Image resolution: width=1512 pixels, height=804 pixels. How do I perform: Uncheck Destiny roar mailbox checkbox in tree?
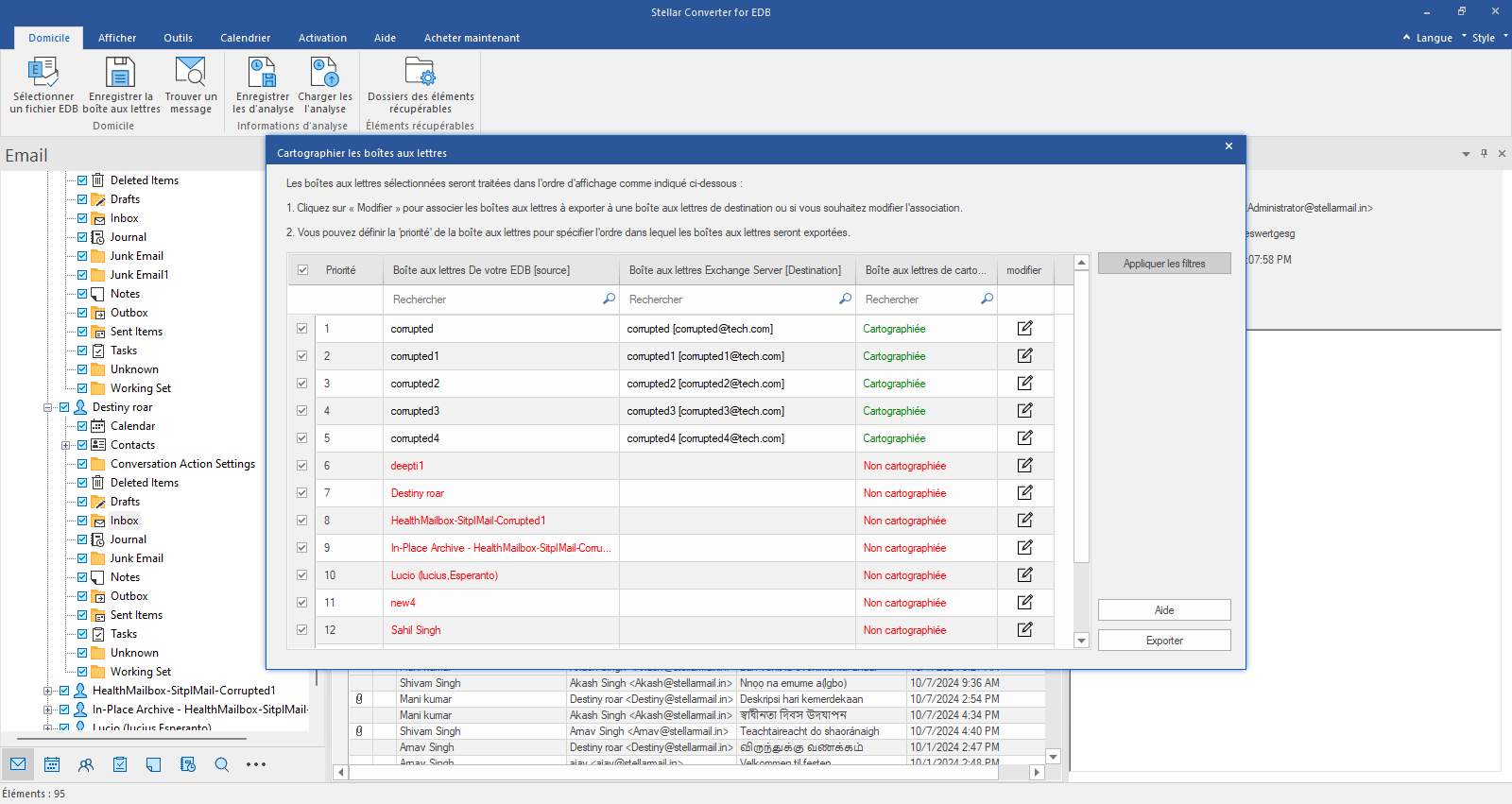[64, 407]
